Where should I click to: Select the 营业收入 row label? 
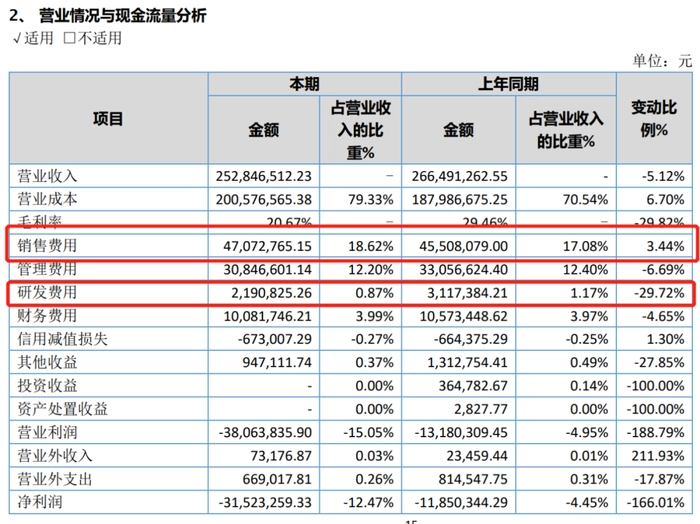47,176
